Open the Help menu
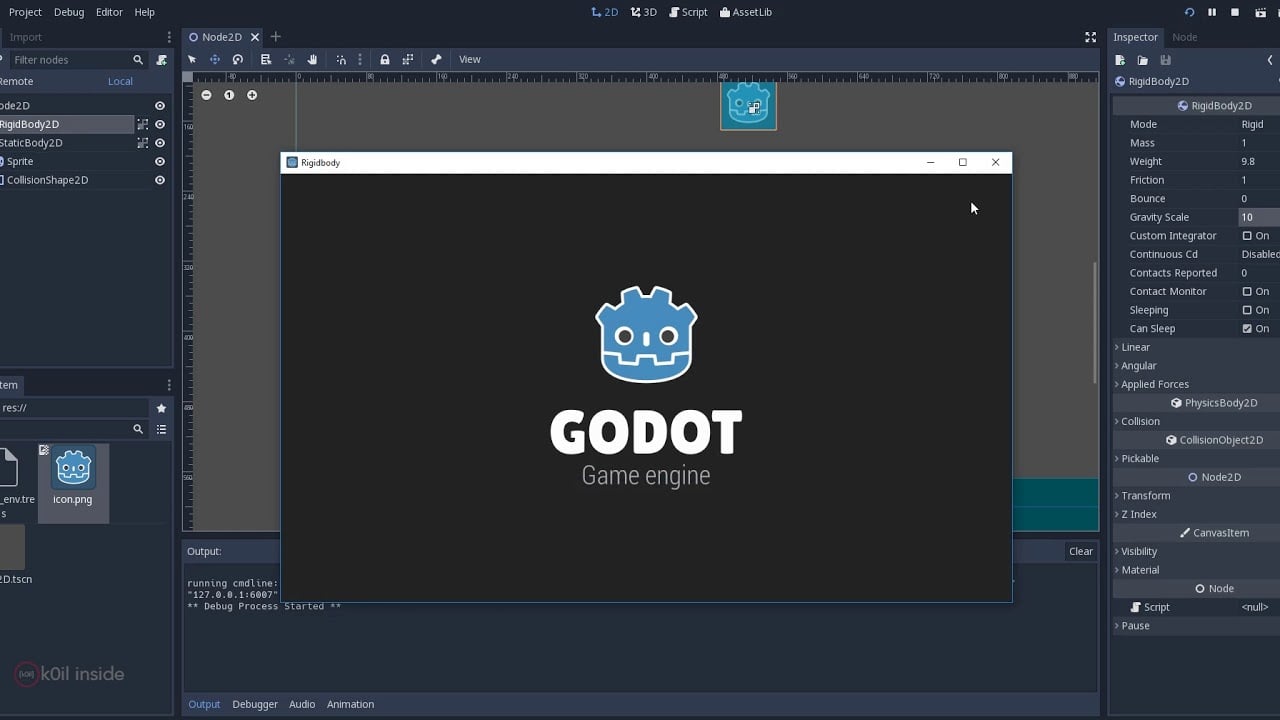The image size is (1280, 720). pos(145,12)
